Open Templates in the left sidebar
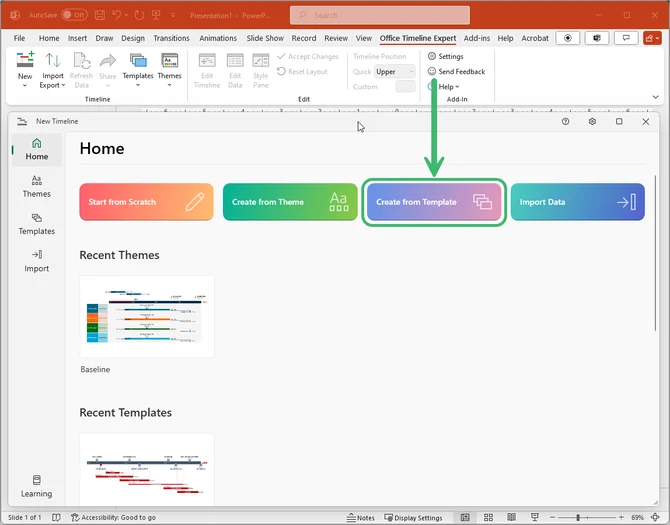Screen dimensions: 670x525 pyautogui.click(x=37, y=223)
